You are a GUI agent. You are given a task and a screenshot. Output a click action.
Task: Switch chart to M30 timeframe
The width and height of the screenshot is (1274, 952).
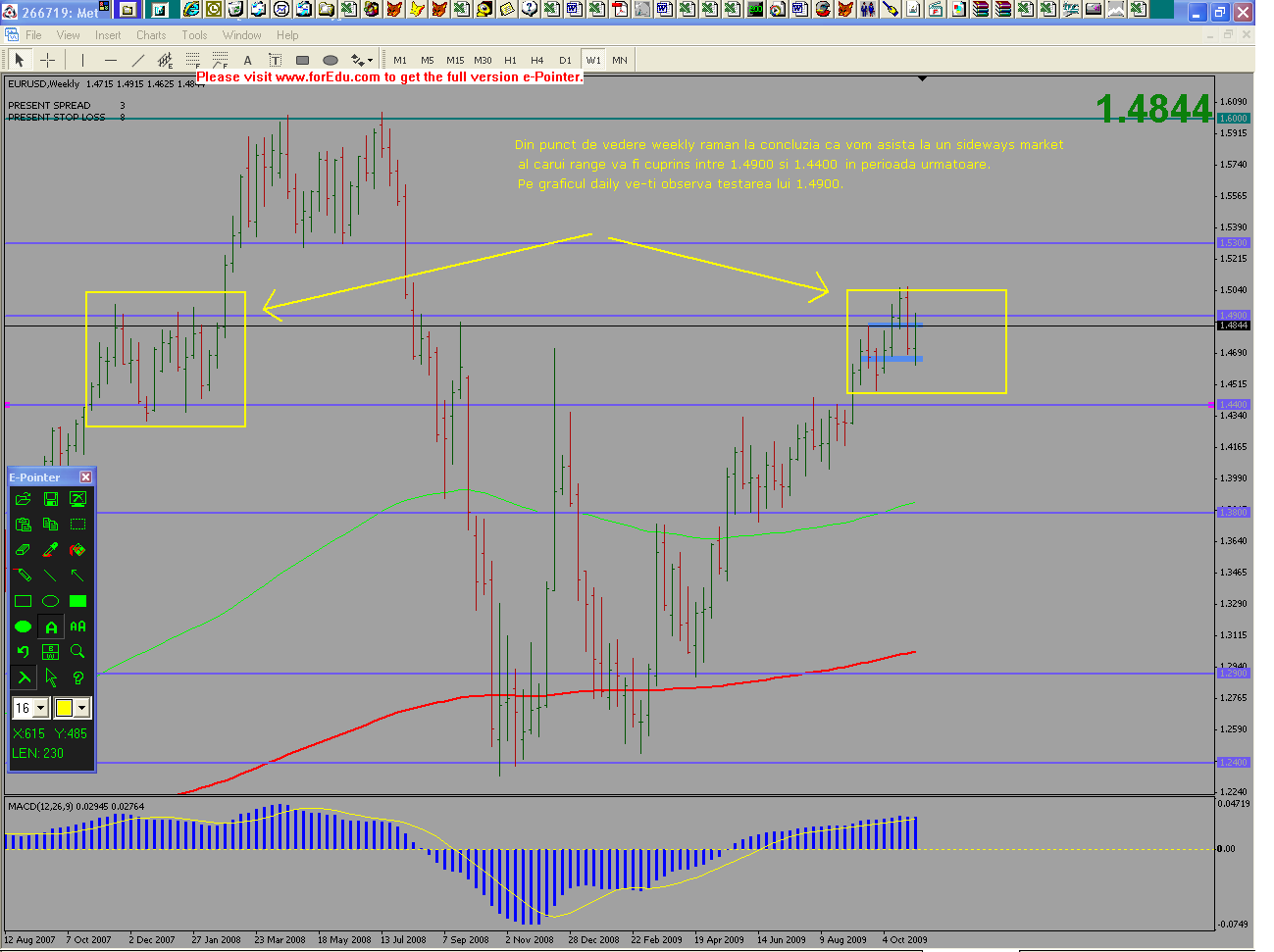pos(483,60)
